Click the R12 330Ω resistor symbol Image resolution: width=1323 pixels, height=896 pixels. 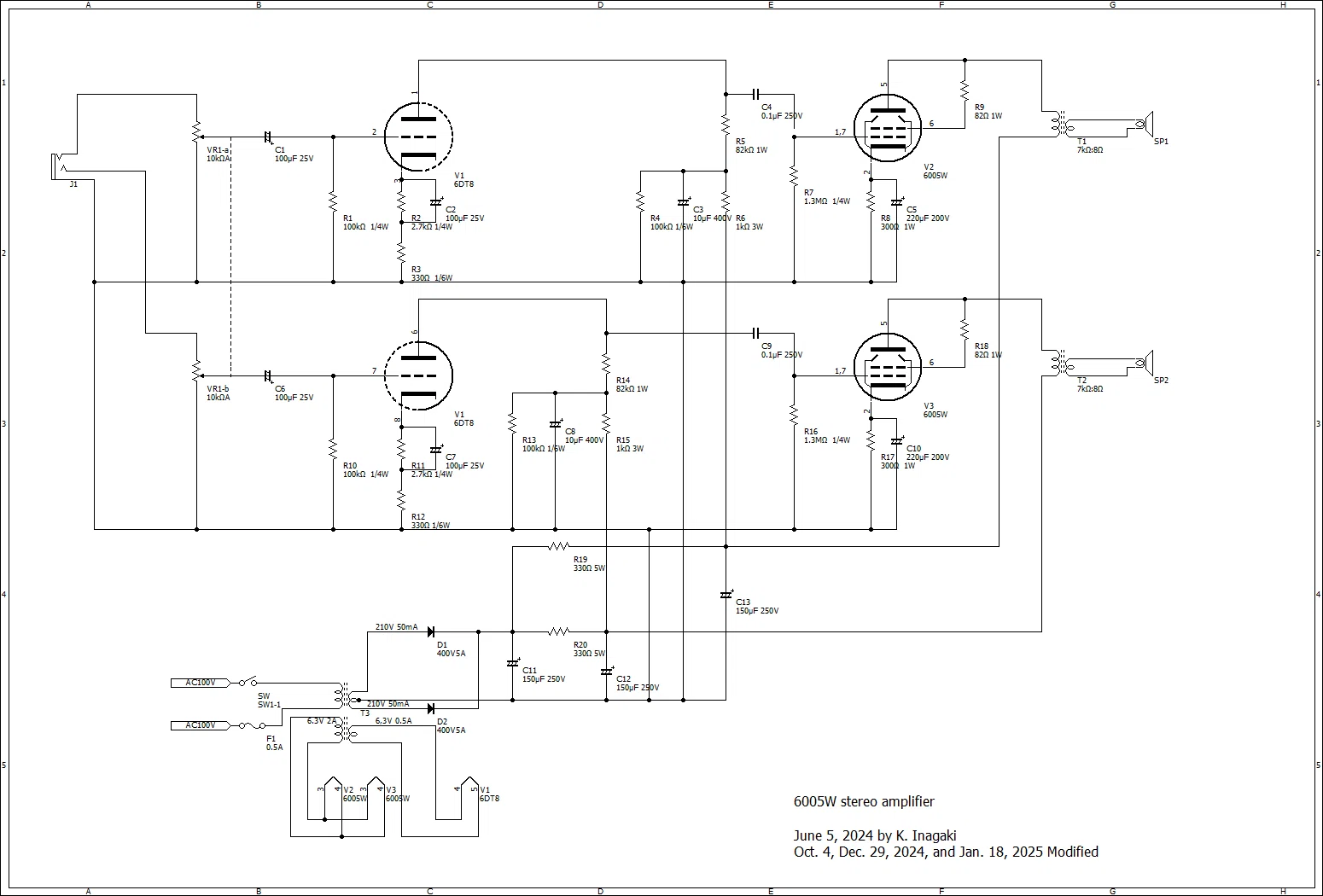pos(401,499)
